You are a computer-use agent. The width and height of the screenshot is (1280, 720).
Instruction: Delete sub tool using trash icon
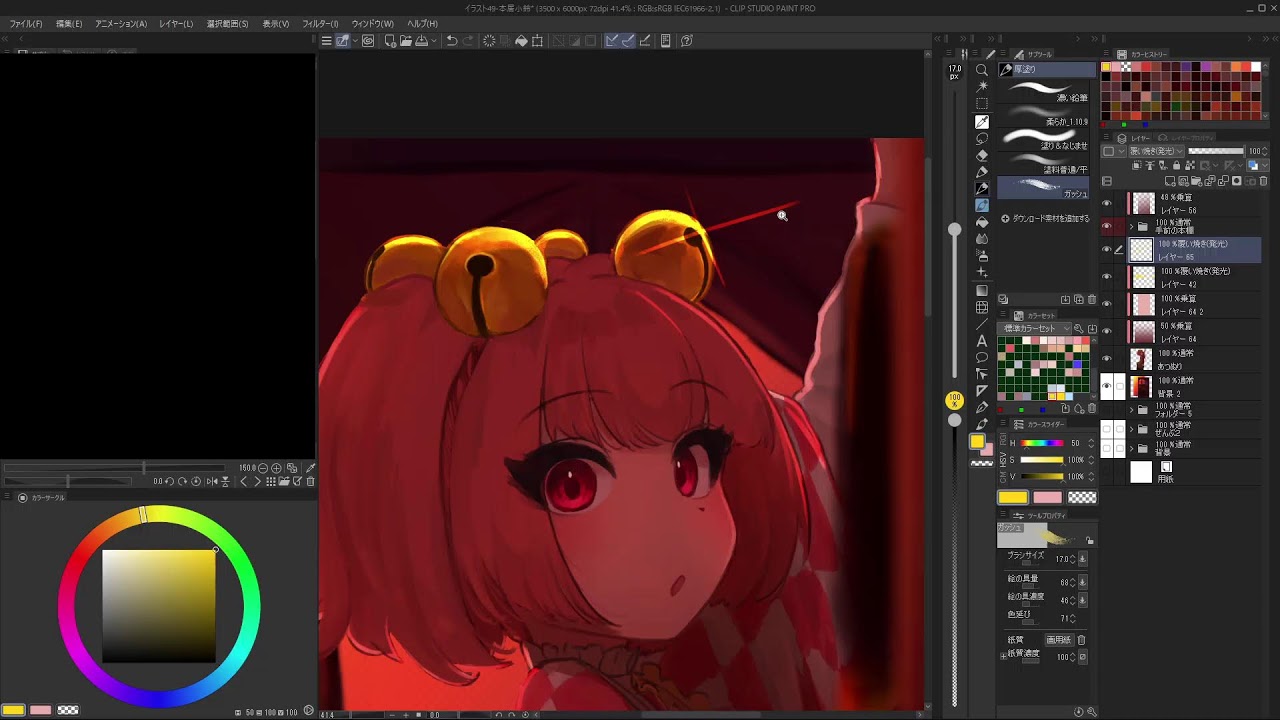1091,300
